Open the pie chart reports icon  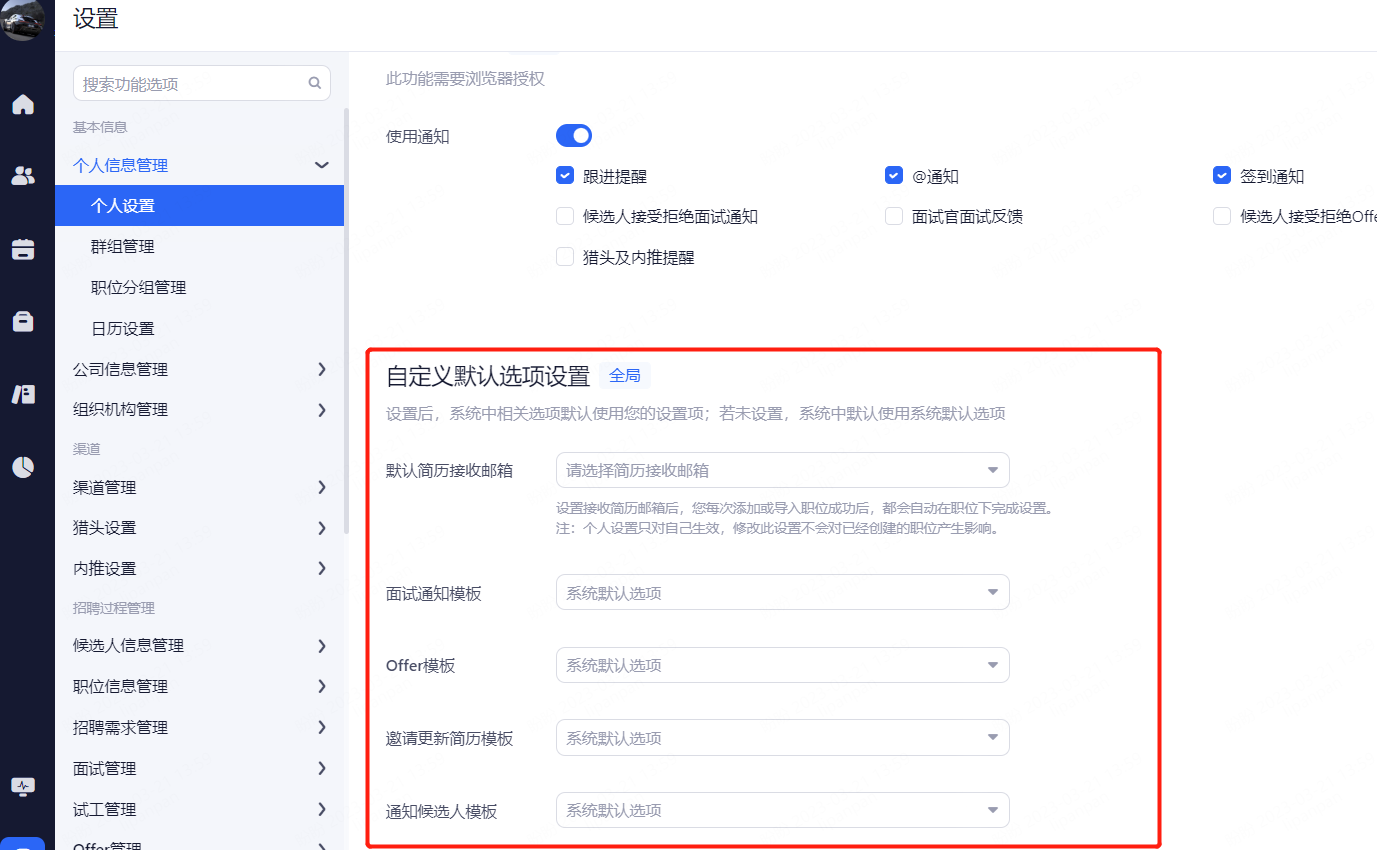pyautogui.click(x=23, y=467)
